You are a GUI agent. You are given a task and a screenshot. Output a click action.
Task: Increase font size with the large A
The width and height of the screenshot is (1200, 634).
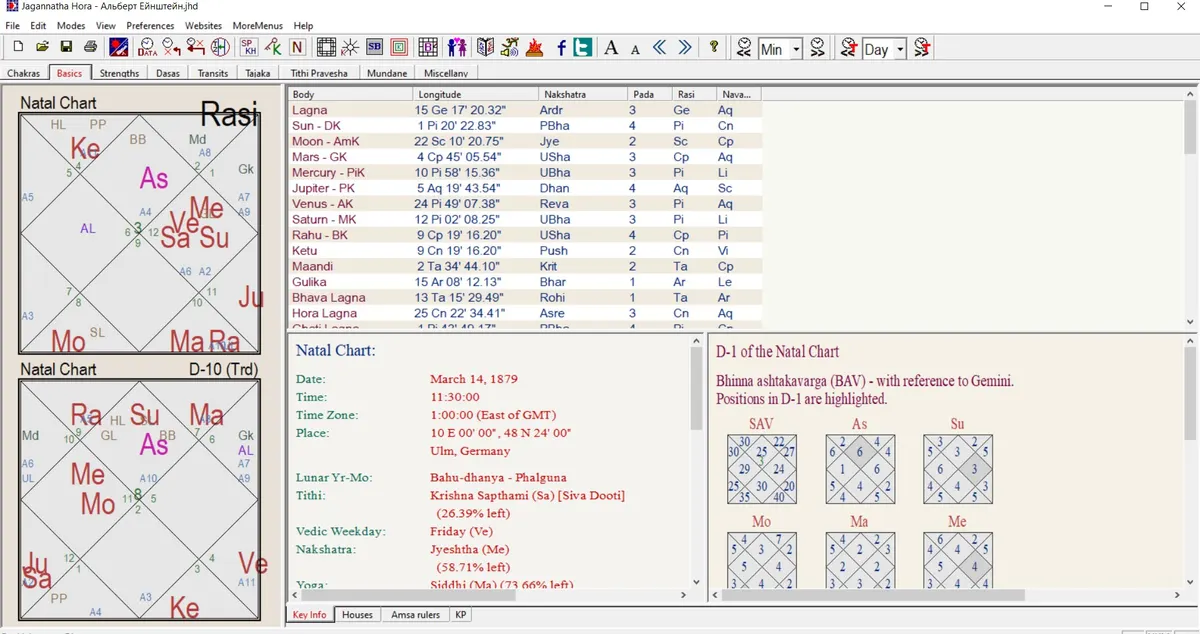click(611, 47)
